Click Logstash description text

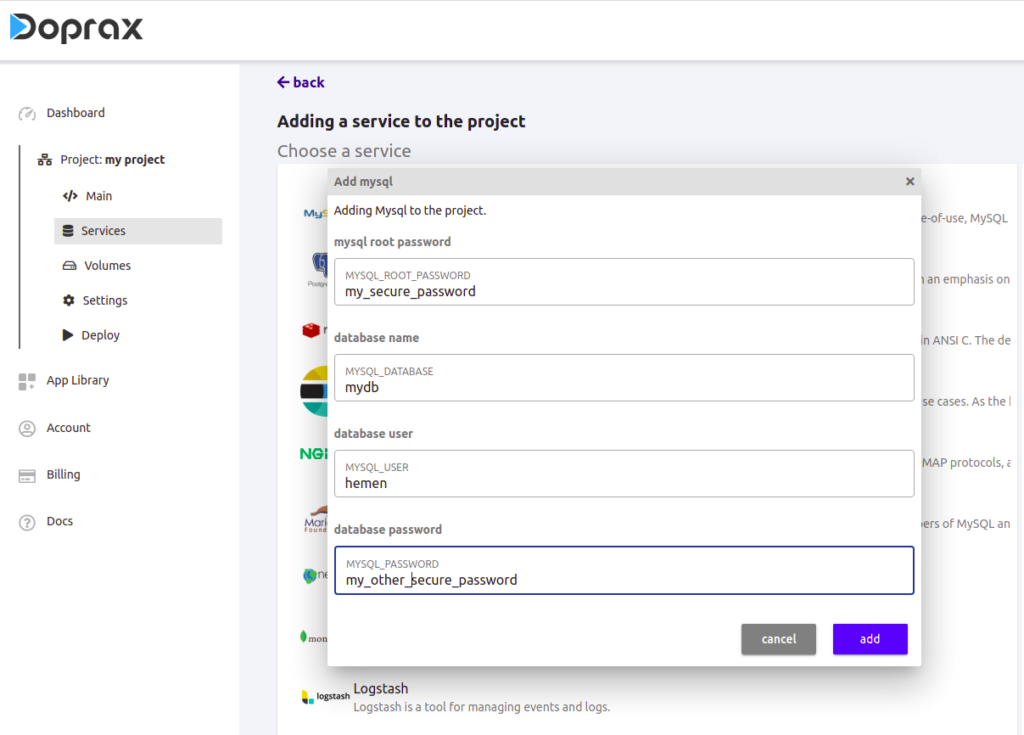[x=482, y=707]
